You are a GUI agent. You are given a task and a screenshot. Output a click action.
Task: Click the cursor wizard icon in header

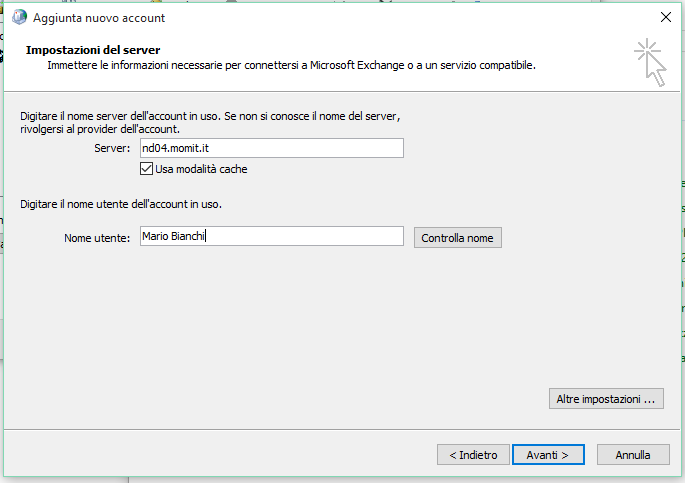(650, 60)
